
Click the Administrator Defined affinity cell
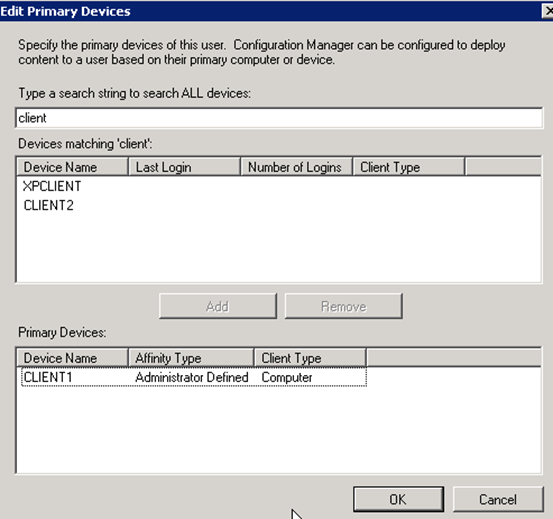[x=192, y=377]
